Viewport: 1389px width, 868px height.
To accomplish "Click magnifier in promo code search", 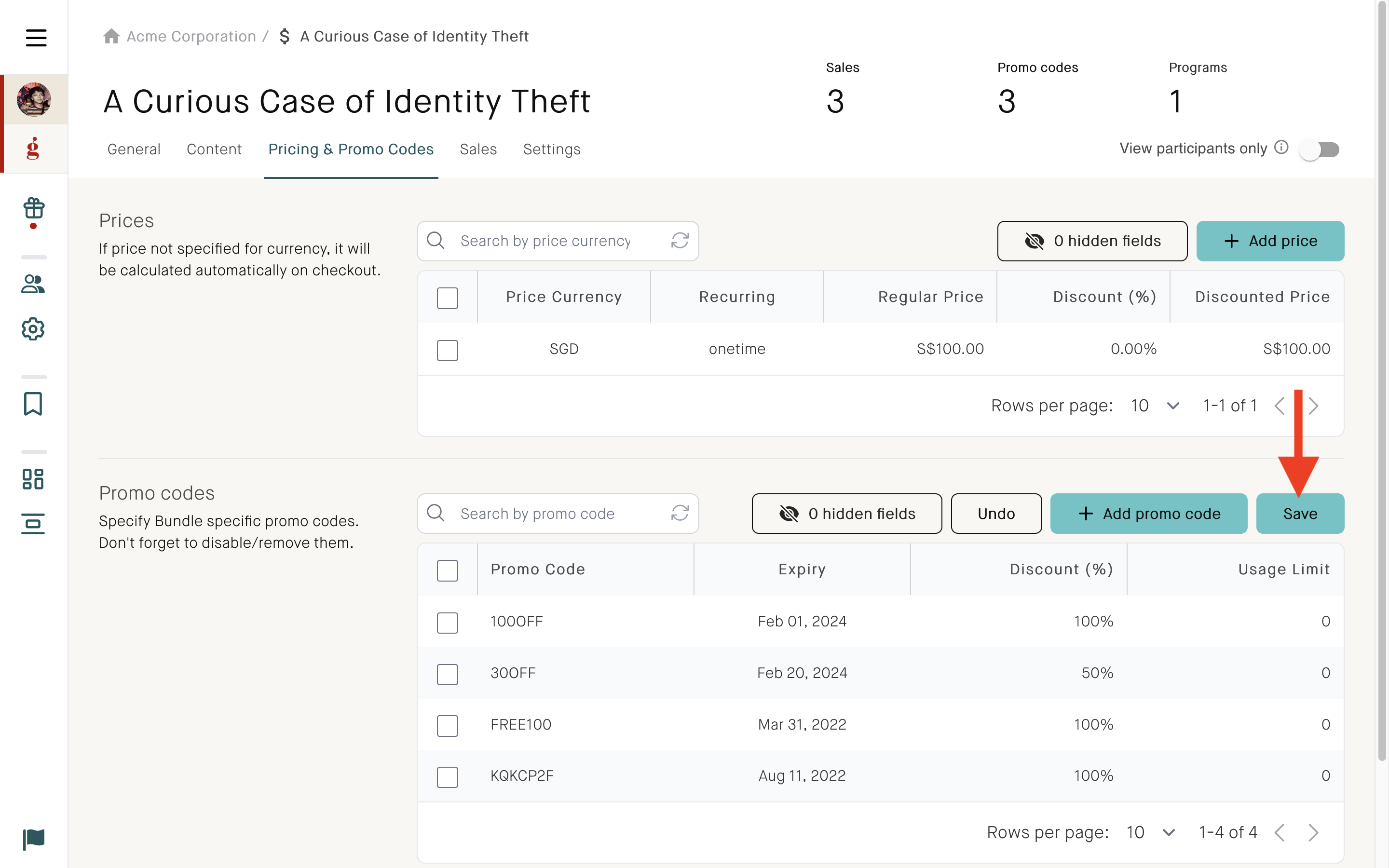I will [x=436, y=513].
